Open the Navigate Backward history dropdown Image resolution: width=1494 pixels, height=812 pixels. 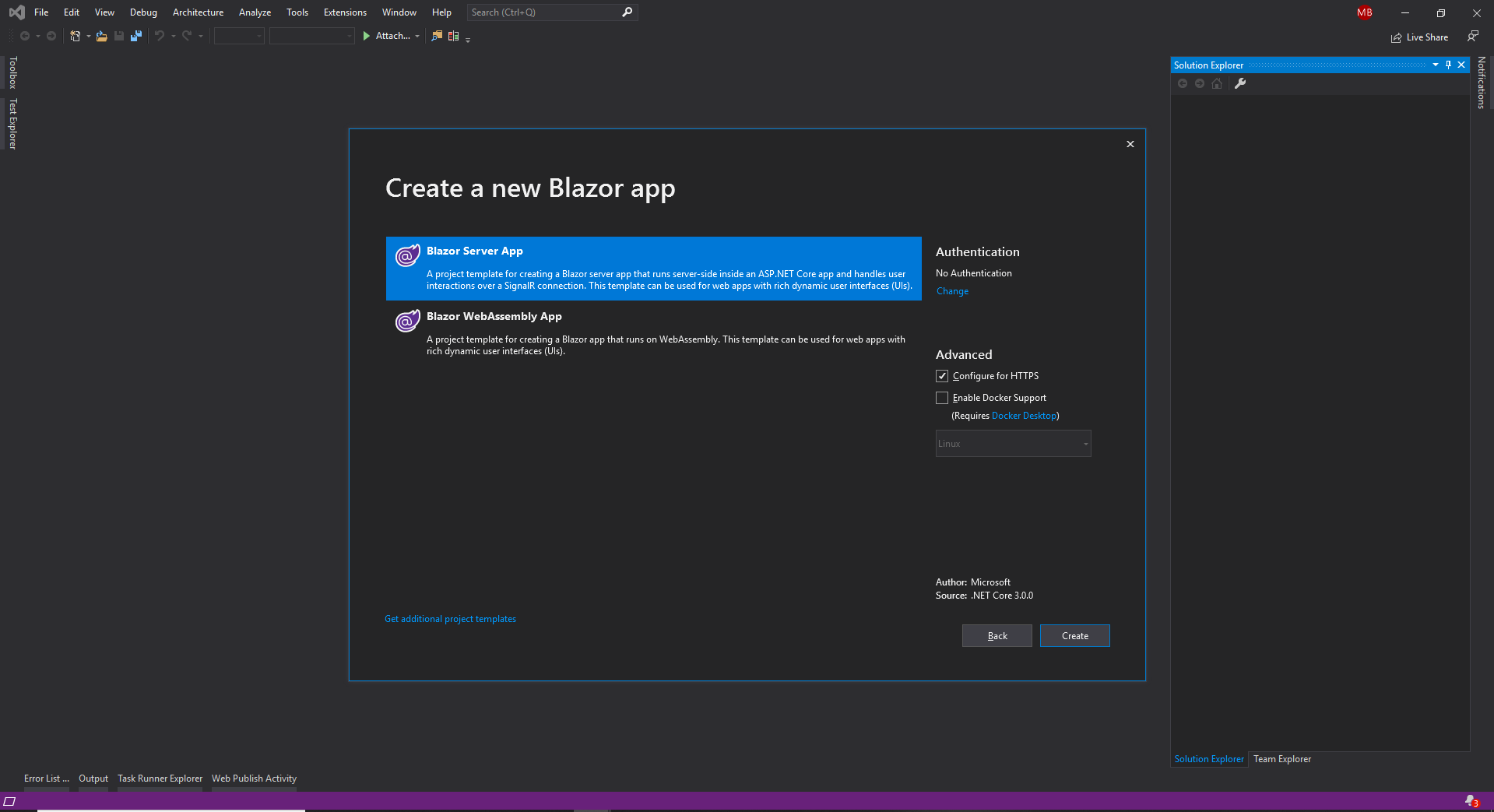(x=38, y=36)
